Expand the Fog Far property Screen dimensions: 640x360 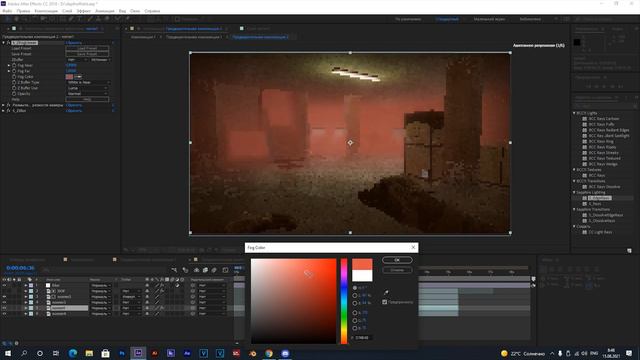[9, 71]
